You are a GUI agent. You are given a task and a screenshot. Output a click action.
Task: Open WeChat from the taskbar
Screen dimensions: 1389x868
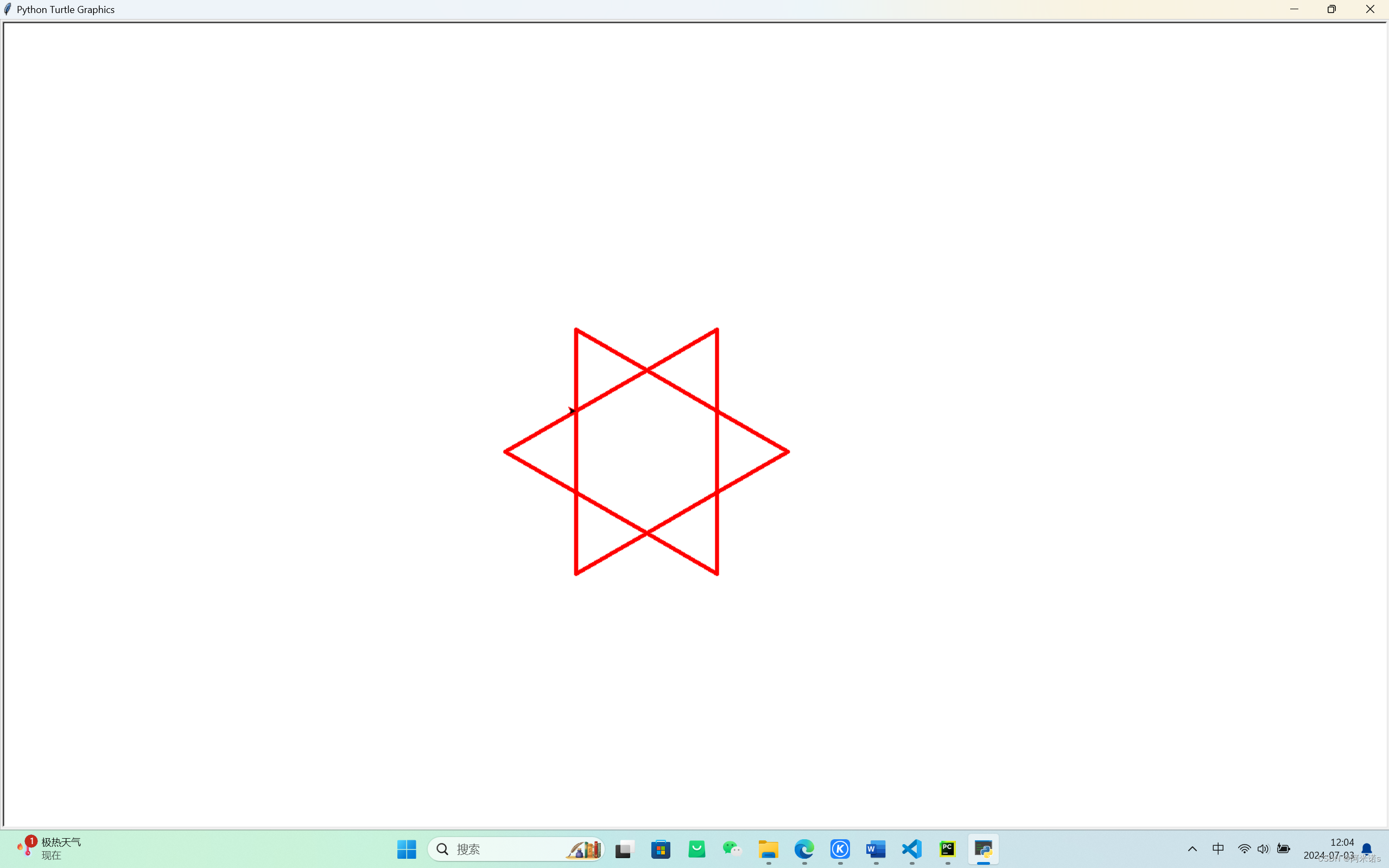coord(732,849)
